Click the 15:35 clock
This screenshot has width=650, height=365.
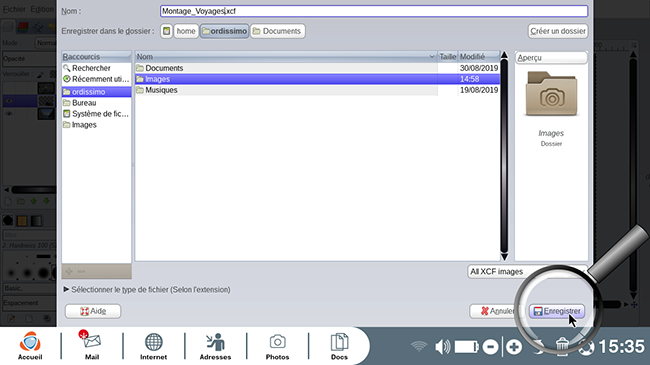[621, 346]
